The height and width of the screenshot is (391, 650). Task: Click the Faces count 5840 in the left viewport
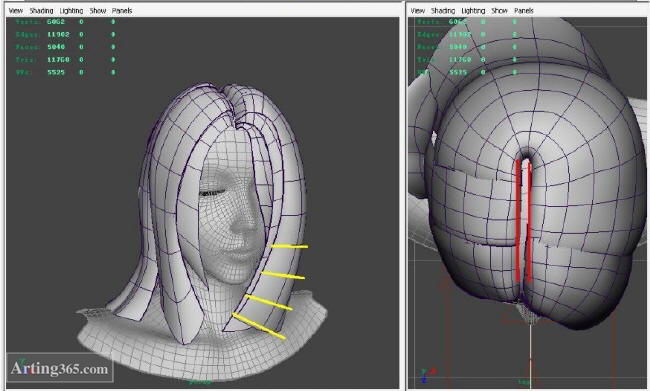click(x=56, y=47)
